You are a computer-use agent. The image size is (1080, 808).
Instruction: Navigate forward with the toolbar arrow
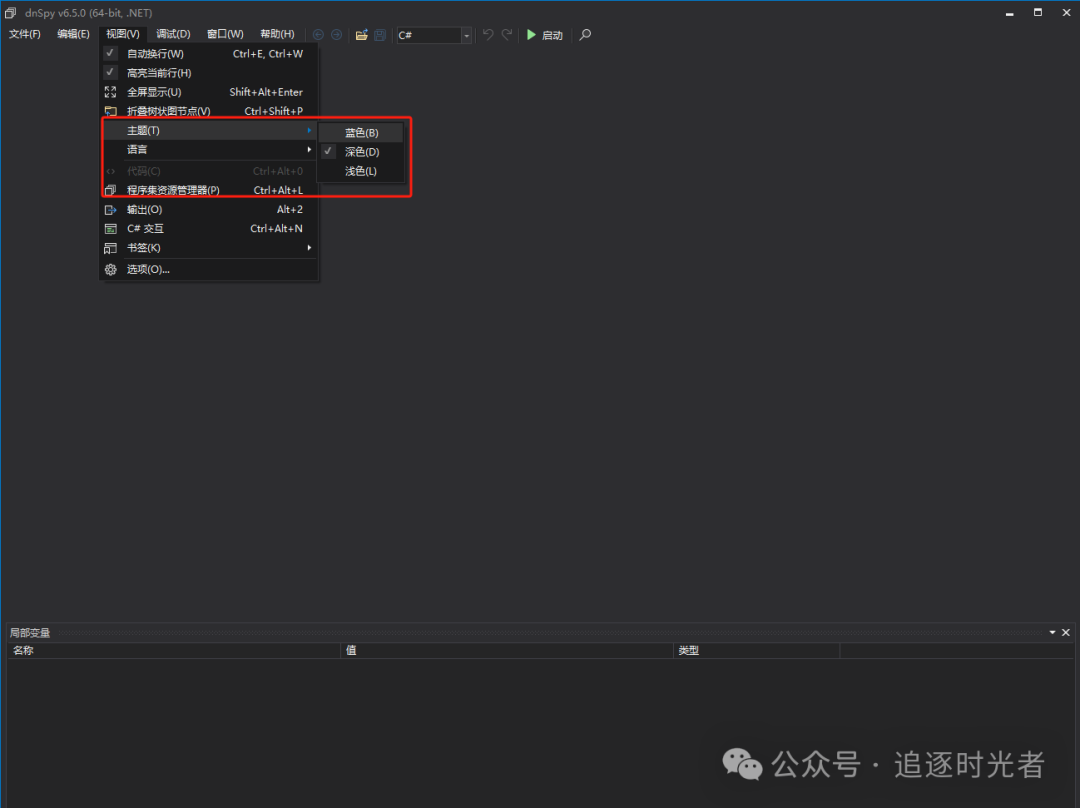pos(336,34)
